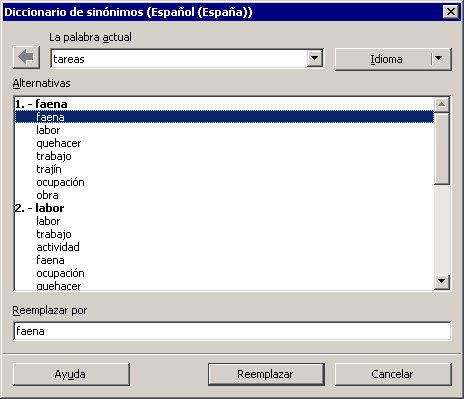Close the Diccionario de sinónimos dialog
The height and width of the screenshot is (399, 464).
click(x=451, y=12)
